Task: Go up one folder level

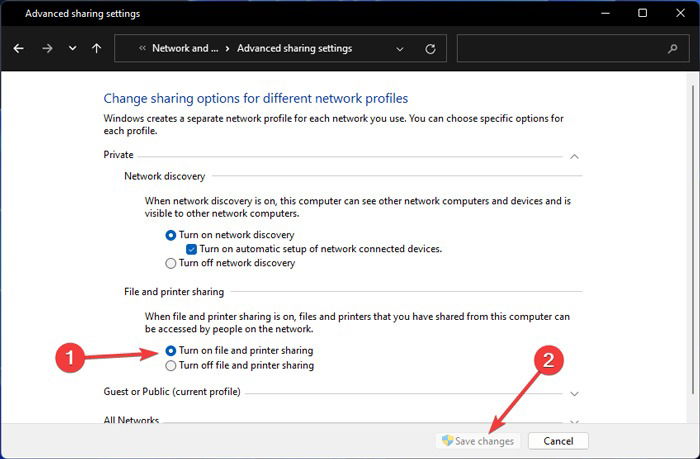Action: pos(96,48)
